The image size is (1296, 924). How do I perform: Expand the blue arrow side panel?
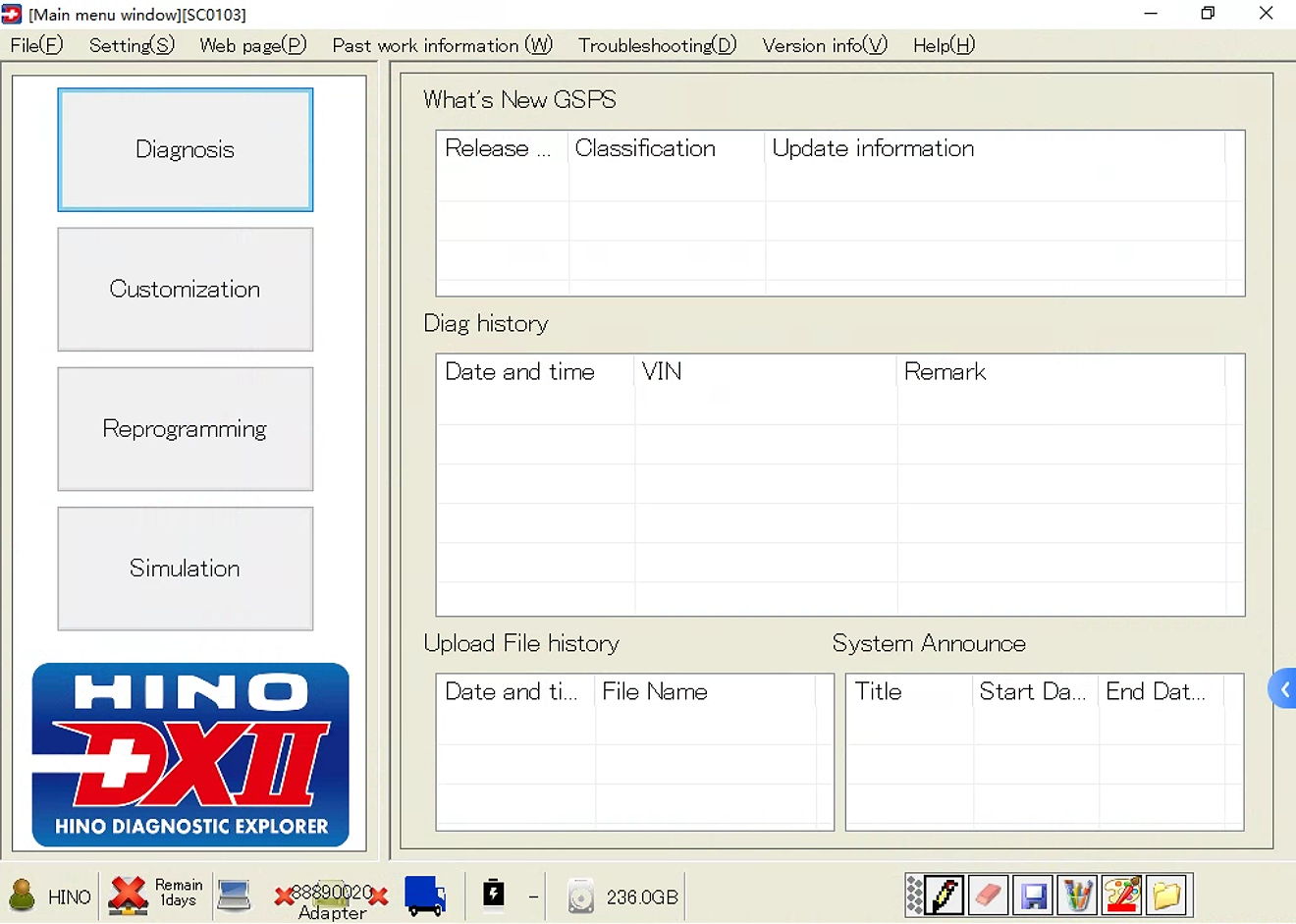point(1283,688)
